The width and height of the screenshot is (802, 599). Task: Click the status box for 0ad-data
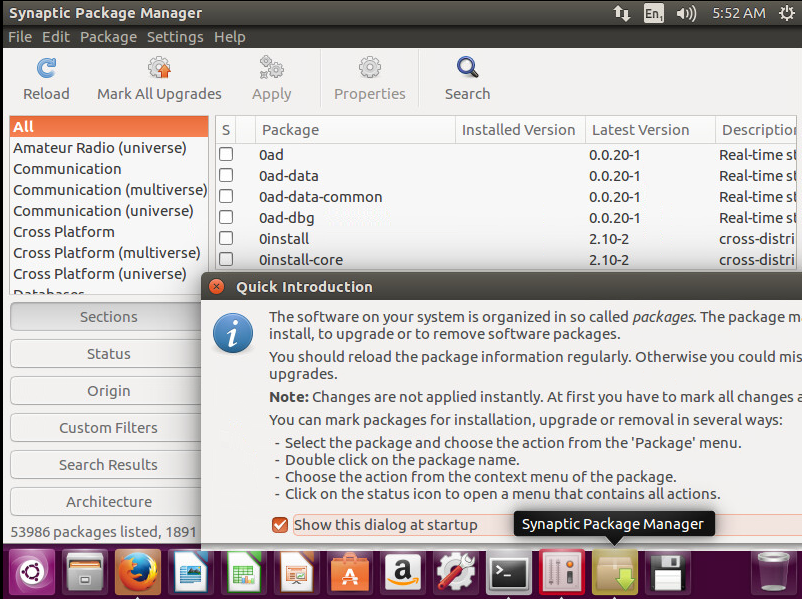click(226, 175)
